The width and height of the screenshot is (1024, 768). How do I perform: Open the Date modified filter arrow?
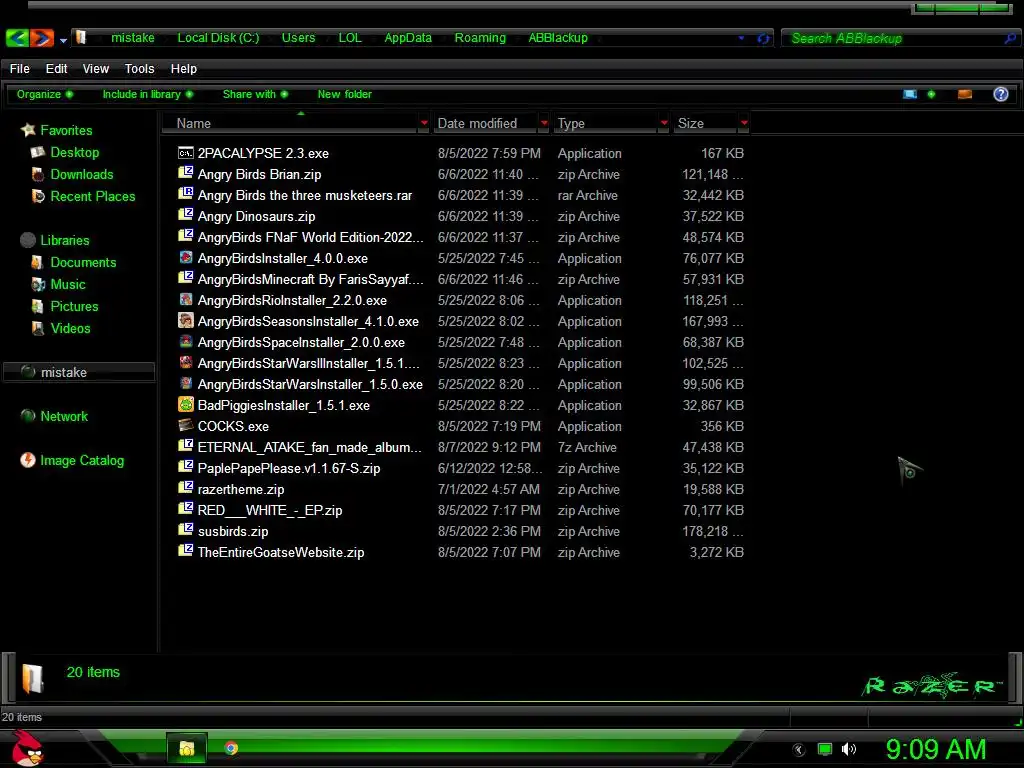pos(544,123)
